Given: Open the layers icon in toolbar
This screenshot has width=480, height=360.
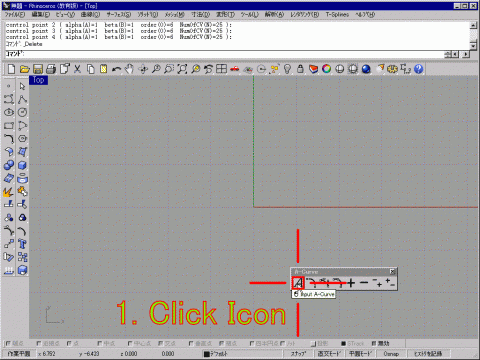Looking at the screenshot, I should 313,69.
